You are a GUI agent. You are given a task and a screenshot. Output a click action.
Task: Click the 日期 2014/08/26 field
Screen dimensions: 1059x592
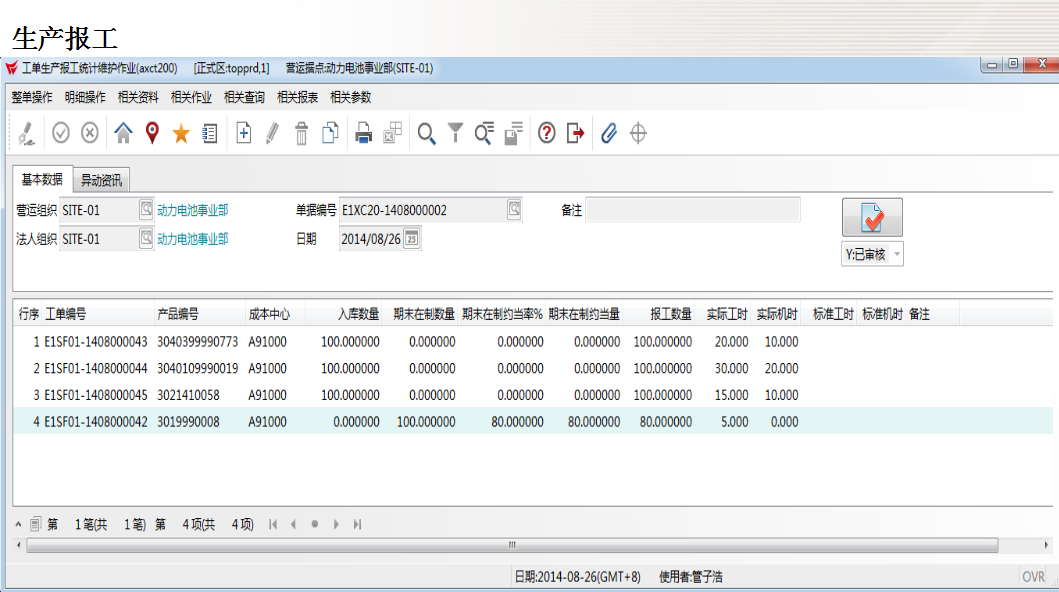[x=371, y=239]
